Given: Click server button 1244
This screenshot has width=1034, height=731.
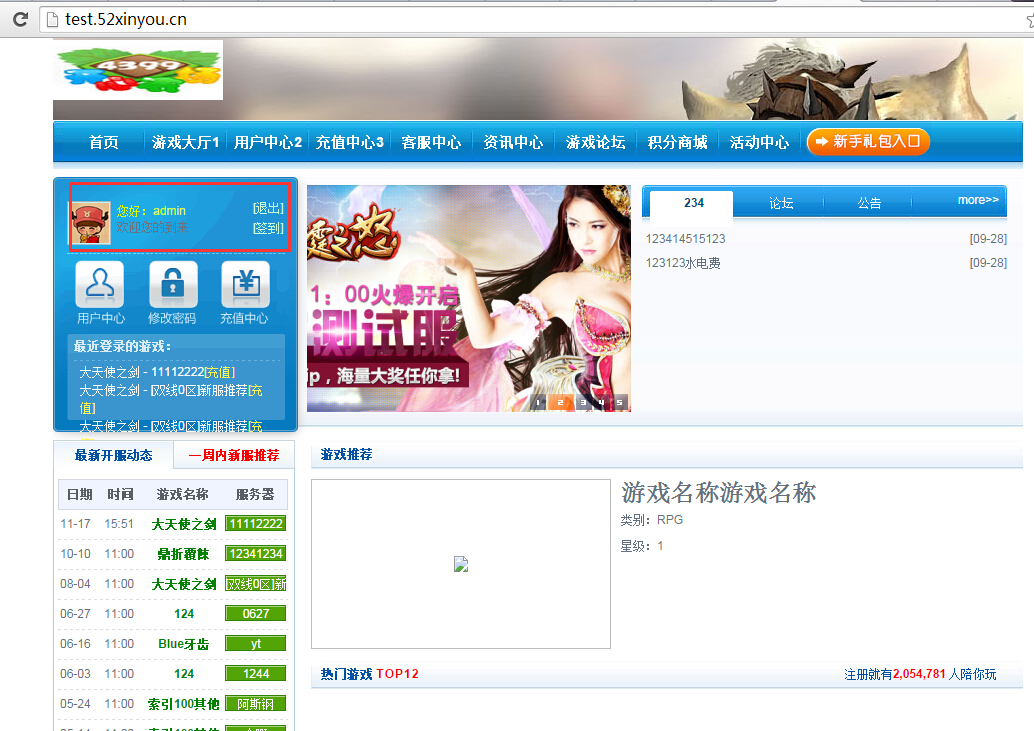Looking at the screenshot, I should click(256, 674).
